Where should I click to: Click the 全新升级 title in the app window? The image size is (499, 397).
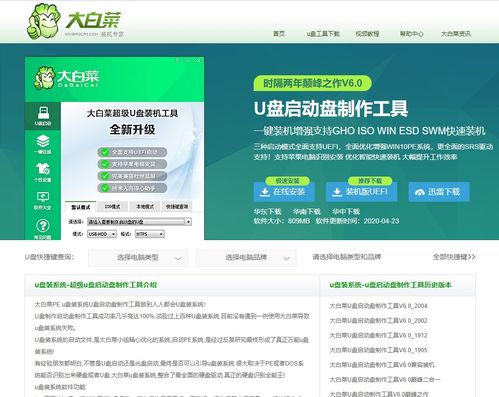[x=132, y=130]
